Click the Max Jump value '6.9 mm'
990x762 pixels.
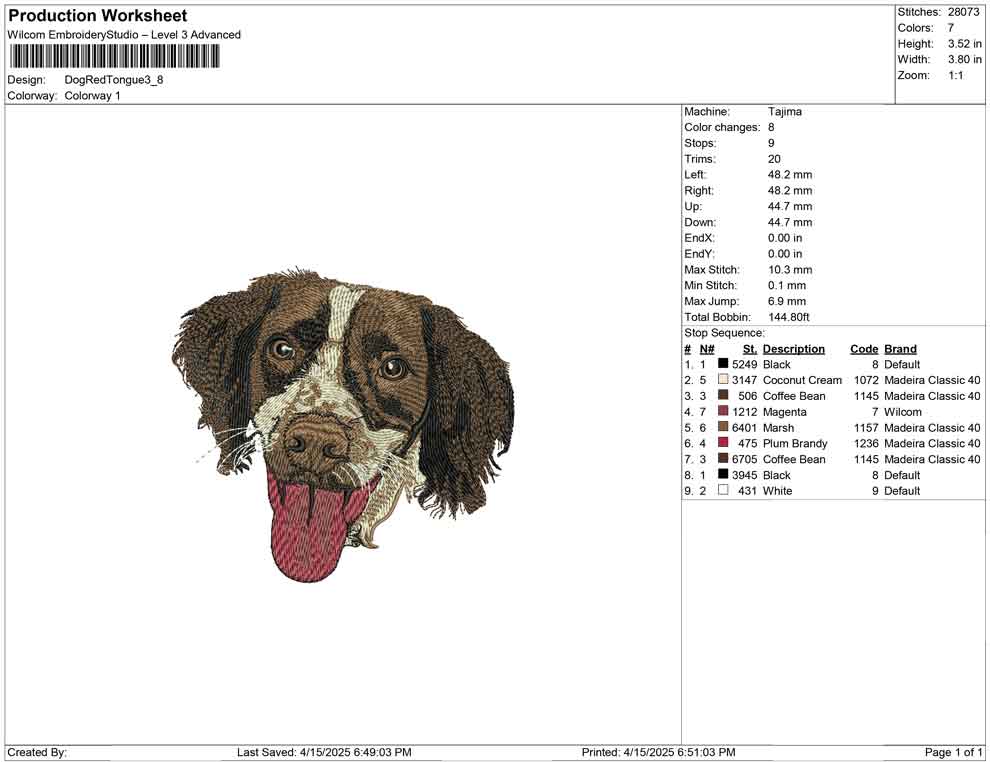787,301
